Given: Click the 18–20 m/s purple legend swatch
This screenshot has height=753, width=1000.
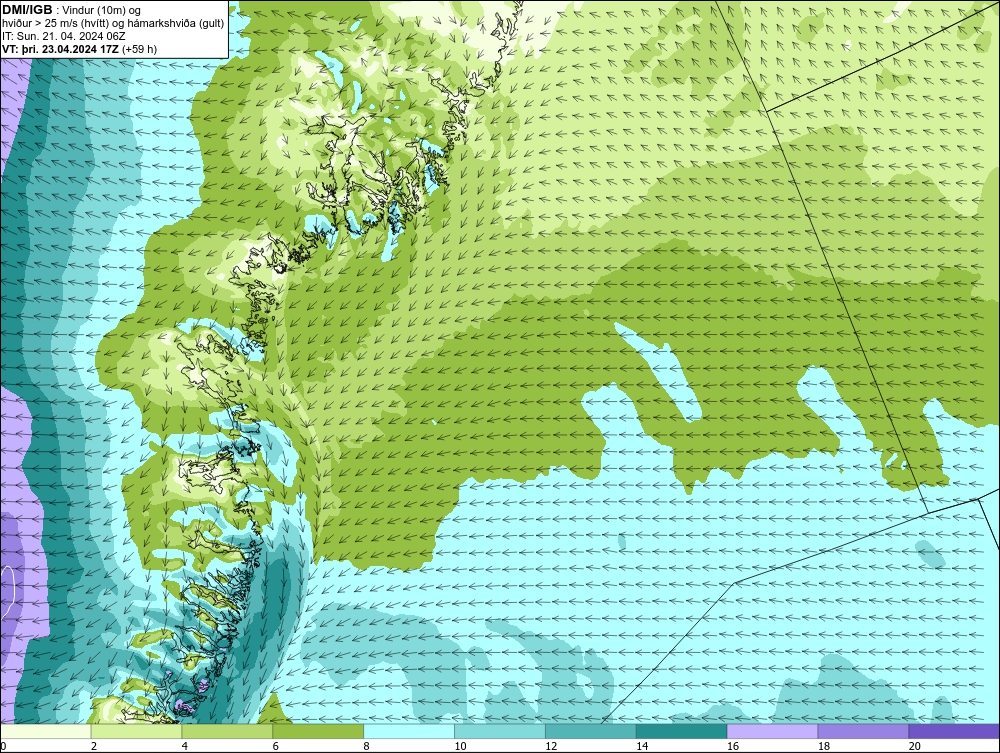Looking at the screenshot, I should click(x=864, y=731).
